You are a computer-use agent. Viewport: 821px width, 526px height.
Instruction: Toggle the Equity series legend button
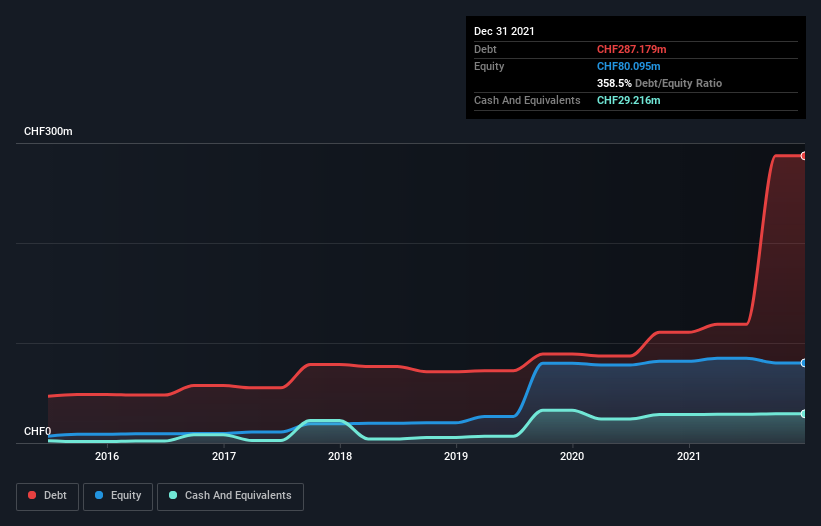[x=118, y=496]
